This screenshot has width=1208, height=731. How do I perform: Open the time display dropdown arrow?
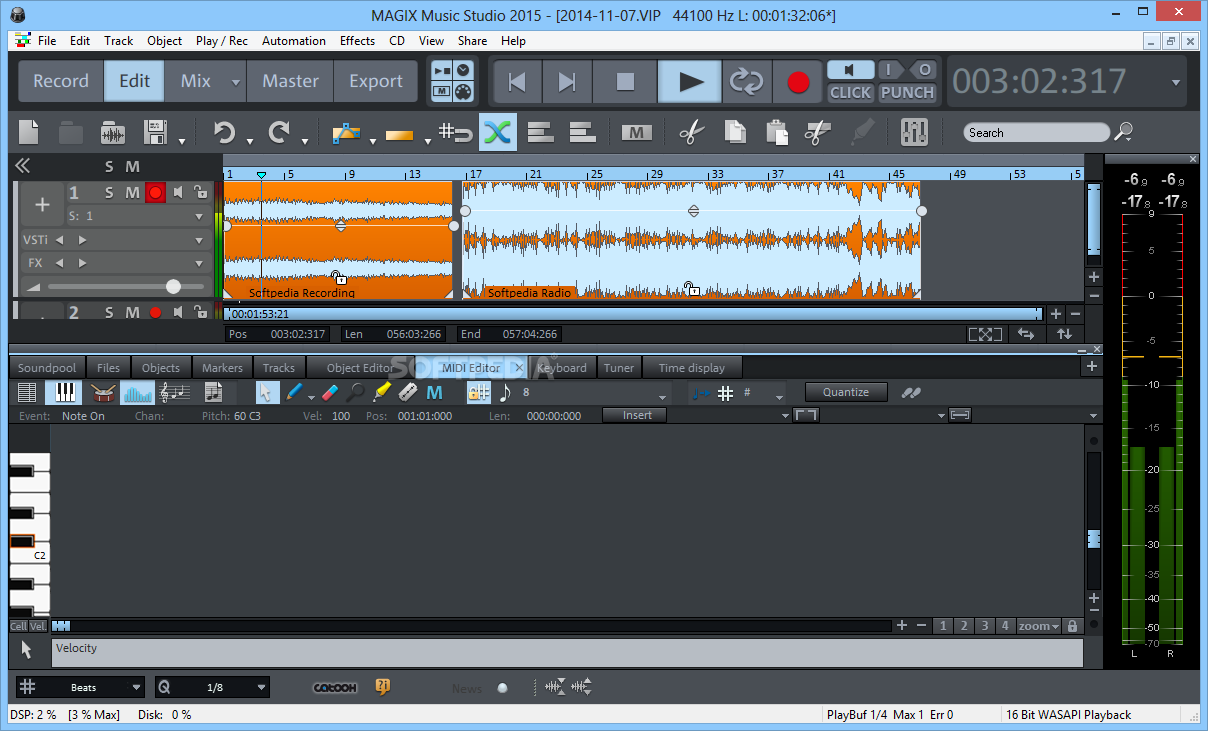pyautogui.click(x=1175, y=83)
